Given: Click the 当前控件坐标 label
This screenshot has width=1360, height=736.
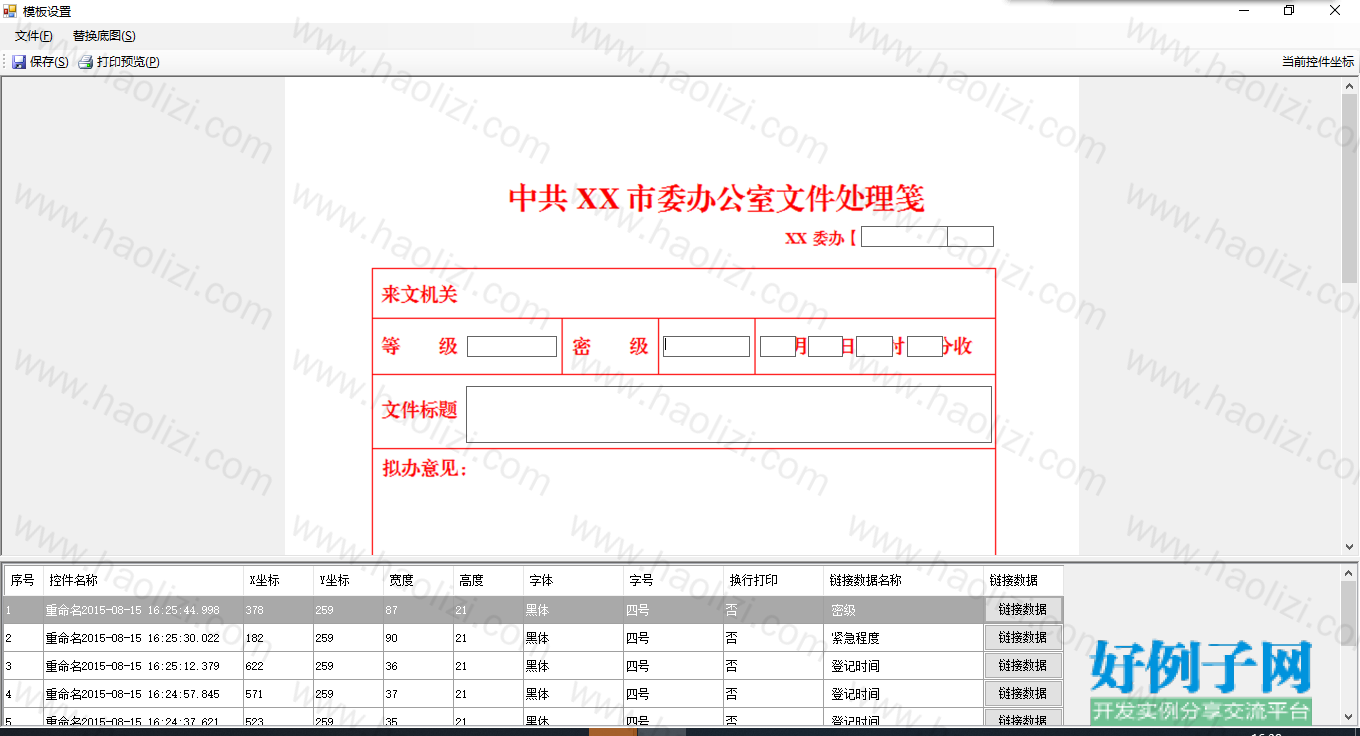Looking at the screenshot, I should 1318,62.
